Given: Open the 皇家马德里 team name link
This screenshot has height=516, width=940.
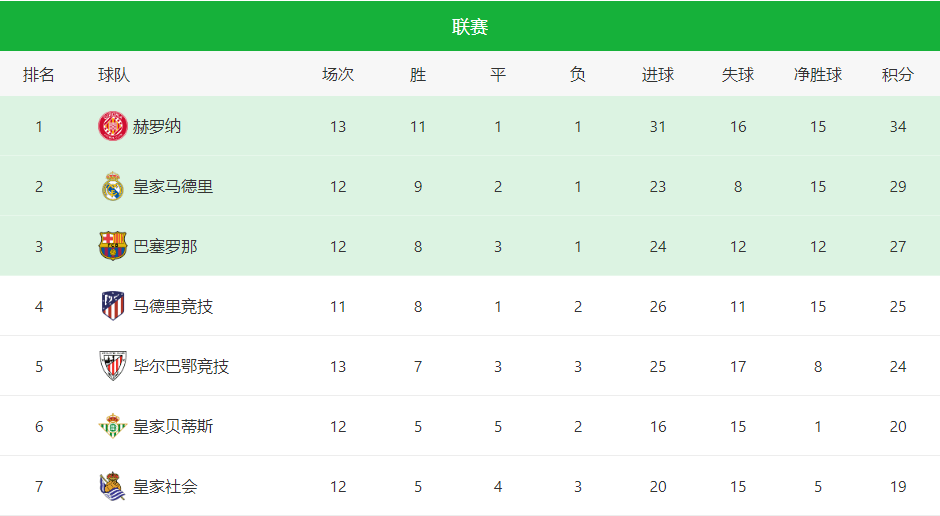Looking at the screenshot, I should click(x=173, y=186).
